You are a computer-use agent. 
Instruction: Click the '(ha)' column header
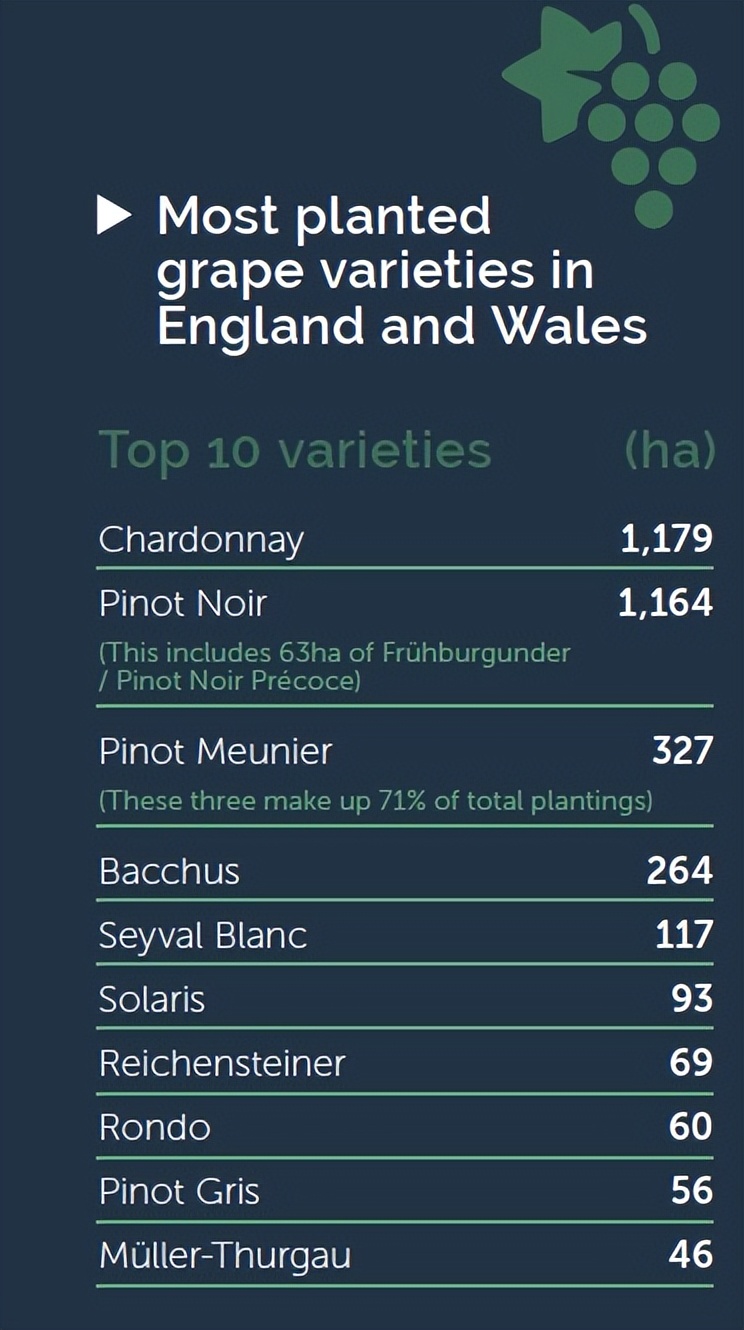[670, 450]
